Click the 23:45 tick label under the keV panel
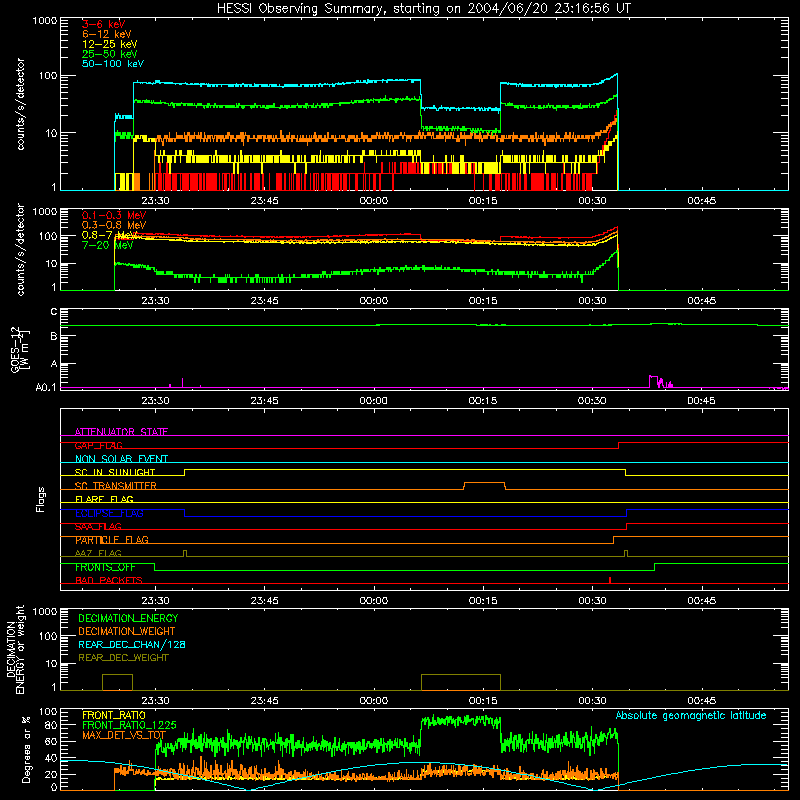Viewport: 800px width, 800px height. click(264, 201)
